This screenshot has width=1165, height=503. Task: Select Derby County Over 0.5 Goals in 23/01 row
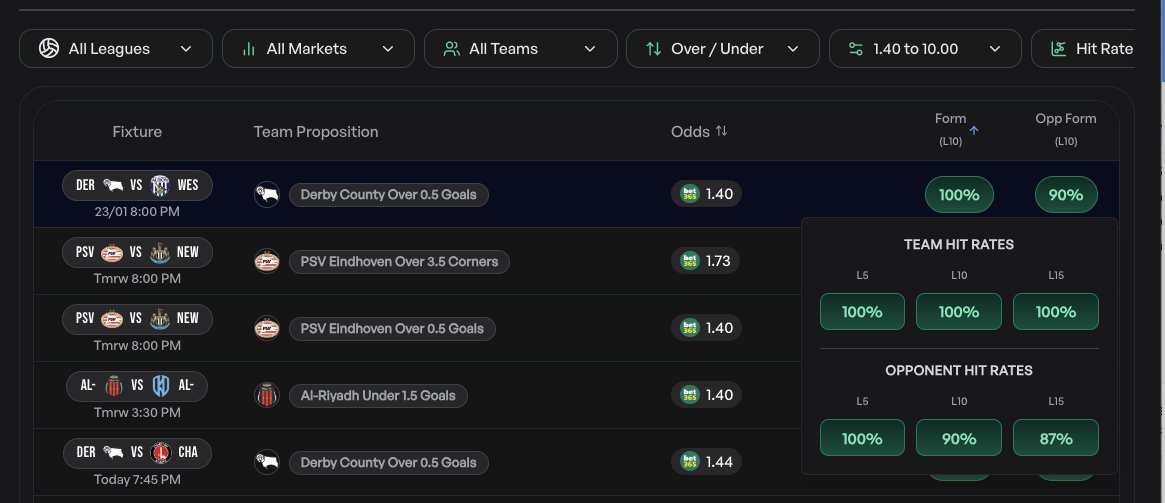[389, 195]
